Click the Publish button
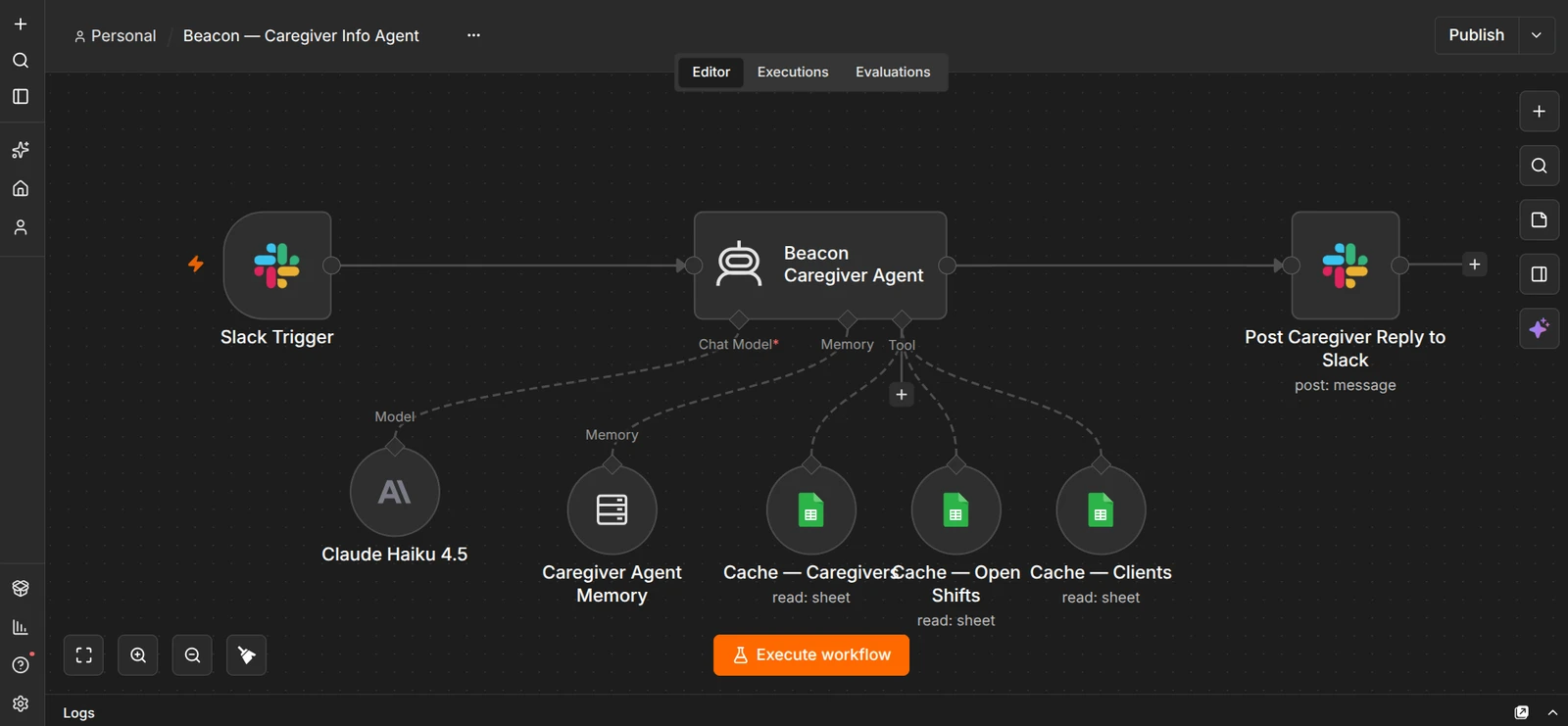 (x=1477, y=35)
